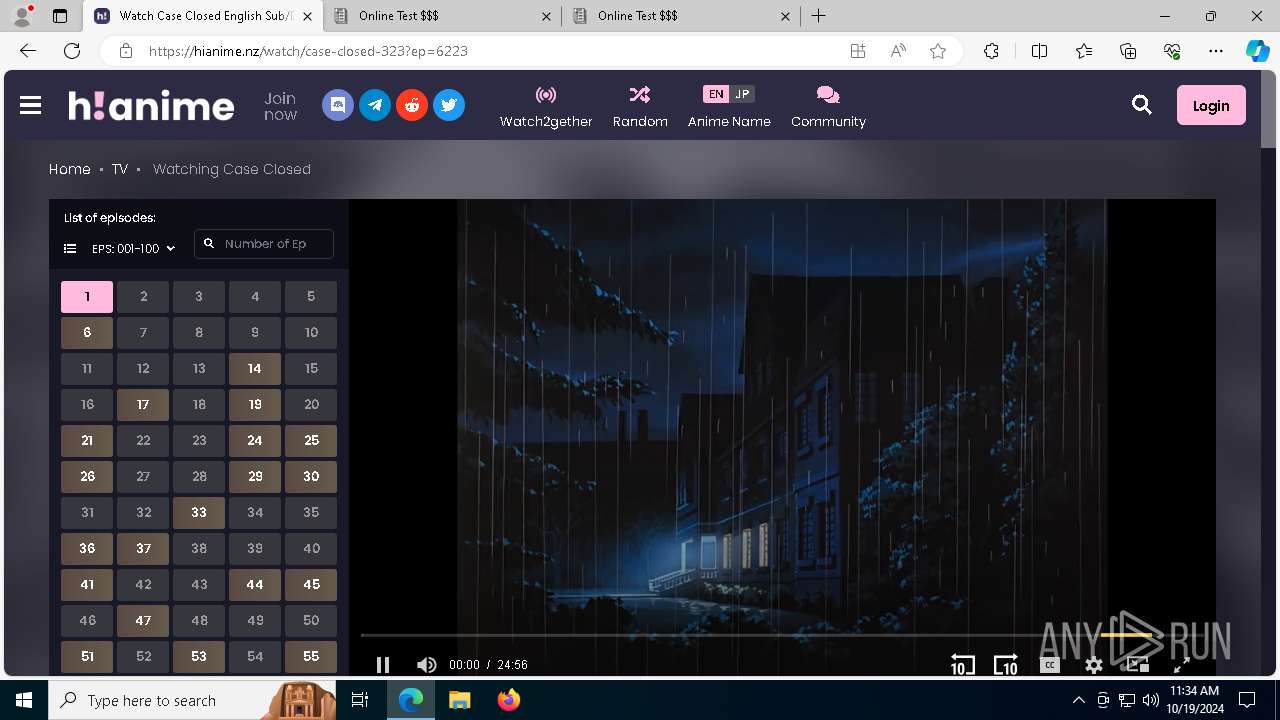
Task: Switch anime names to EN
Action: click(x=716, y=94)
